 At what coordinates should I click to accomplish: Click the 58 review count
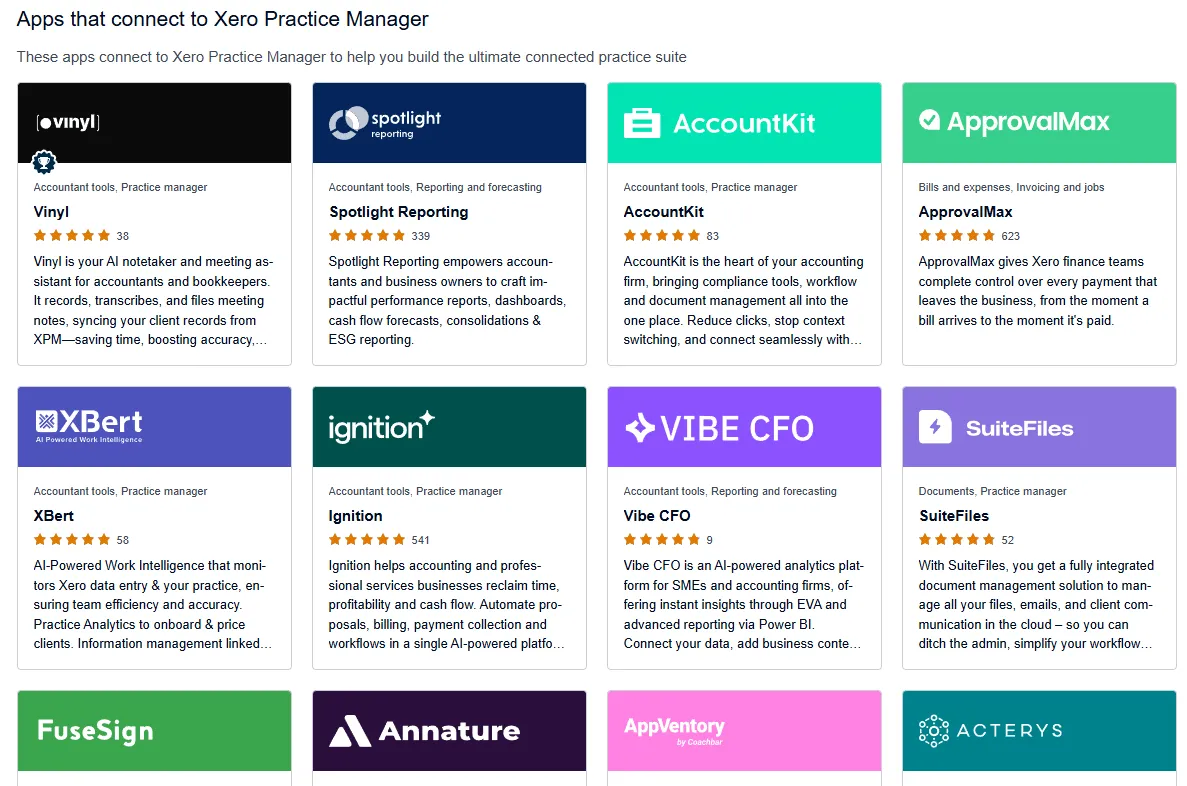tap(123, 540)
